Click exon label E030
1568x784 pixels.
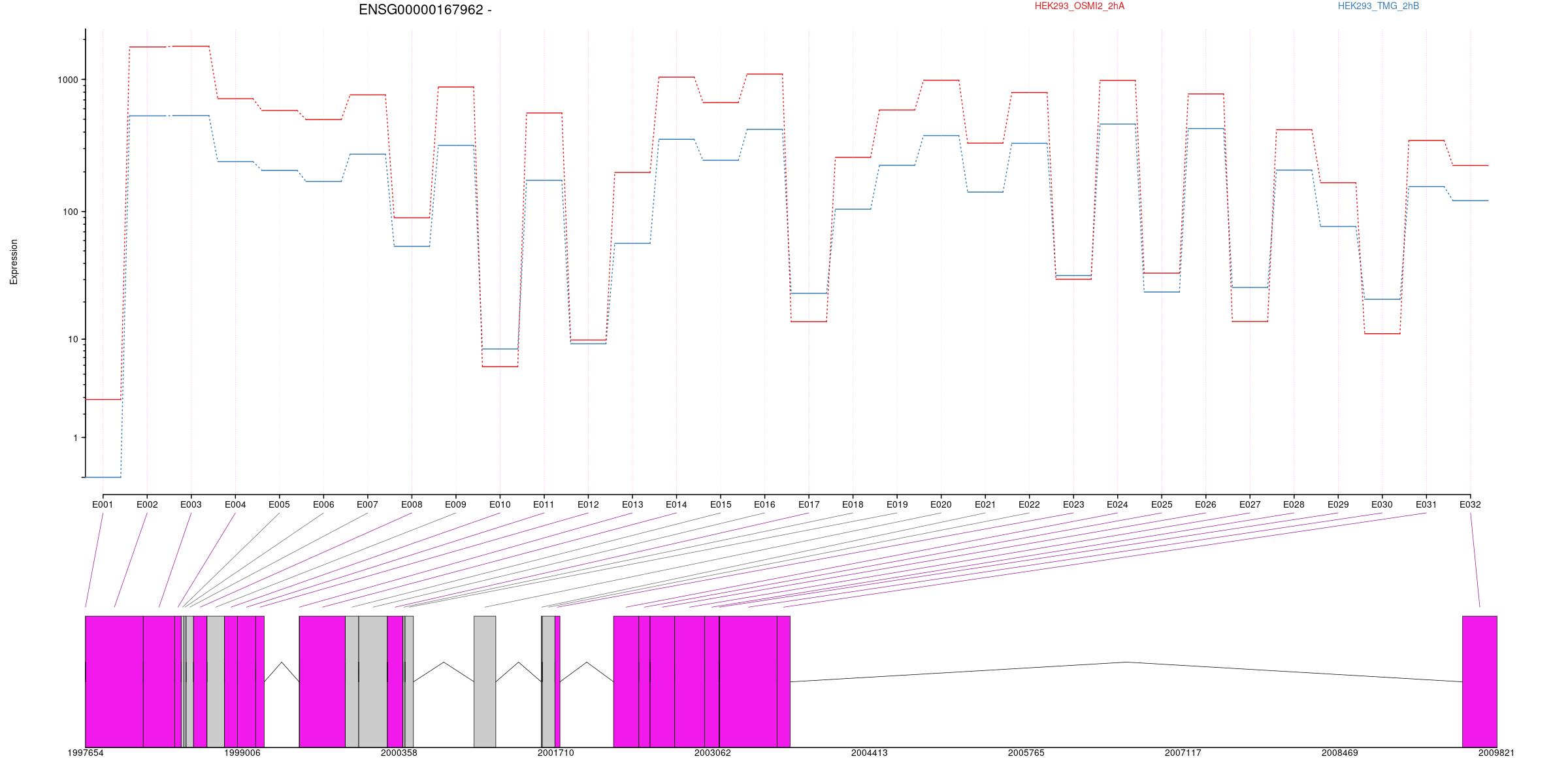[x=1382, y=504]
